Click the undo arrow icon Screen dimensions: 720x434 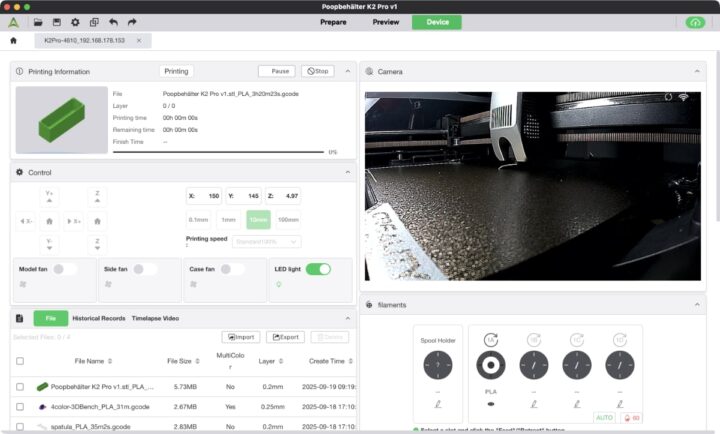(x=112, y=22)
